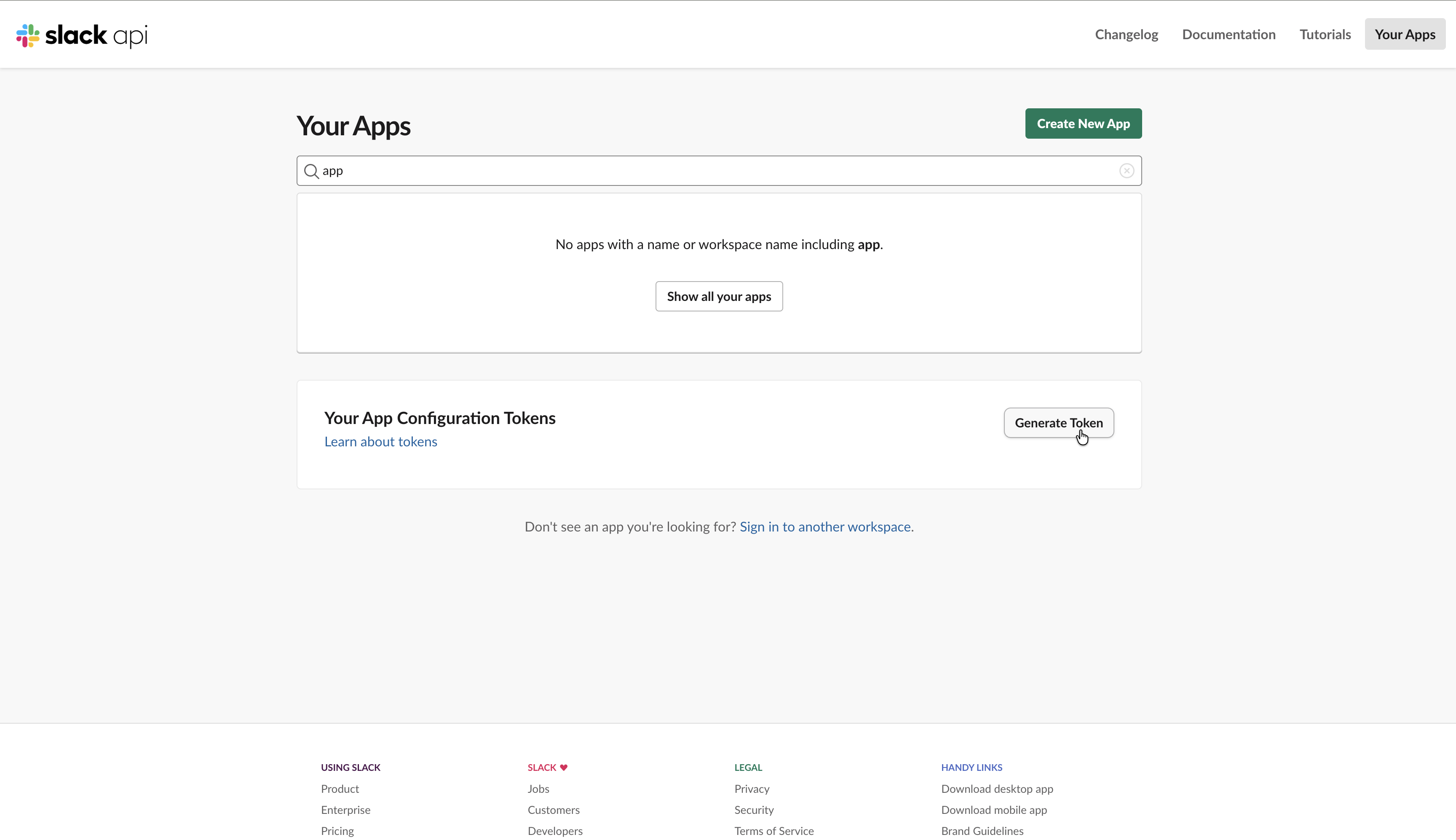Click Your App Configuration Tokens heading
This screenshot has height=840, width=1456.
coord(439,418)
